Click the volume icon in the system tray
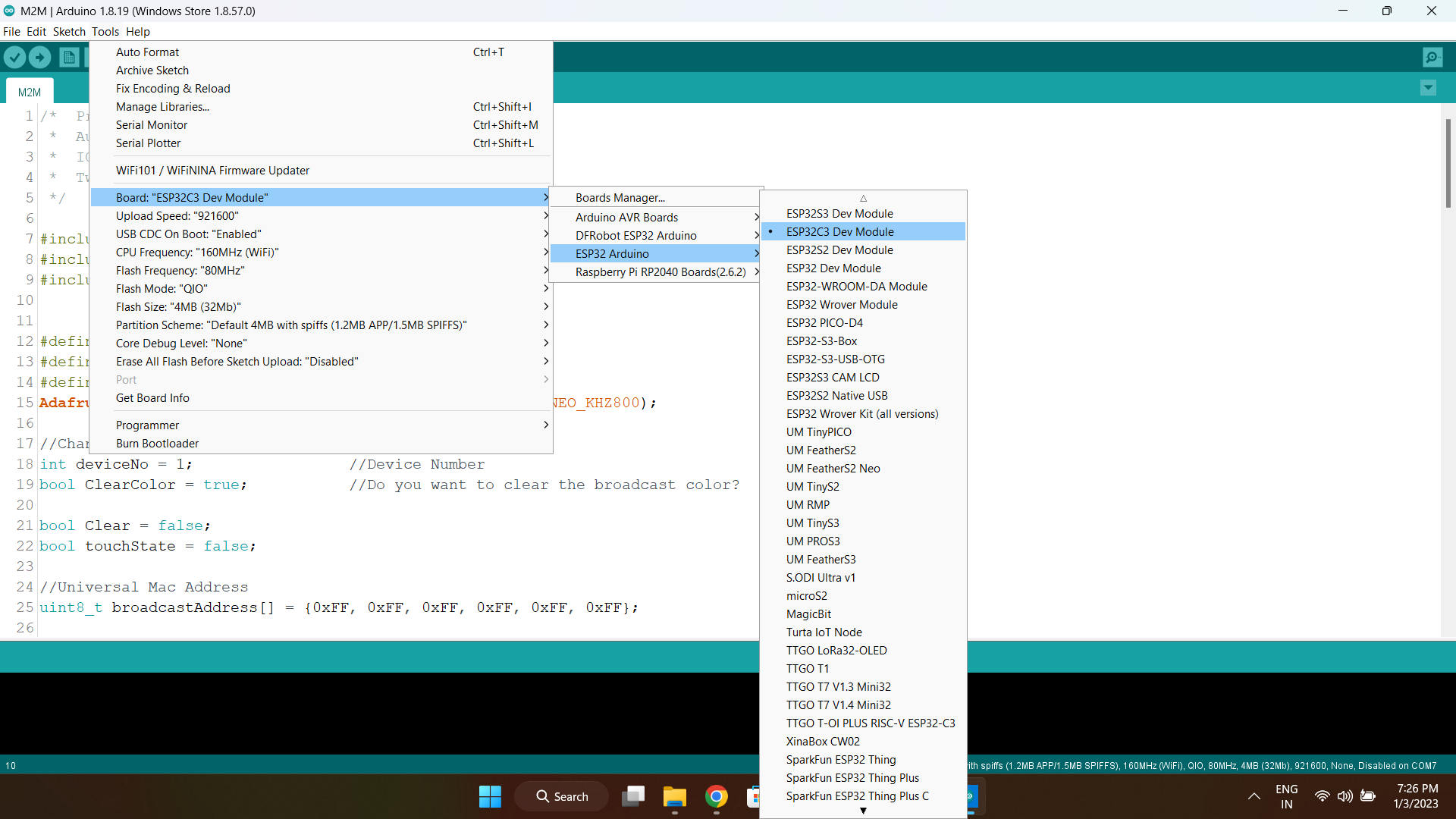This screenshot has height=819, width=1456. point(1345,796)
